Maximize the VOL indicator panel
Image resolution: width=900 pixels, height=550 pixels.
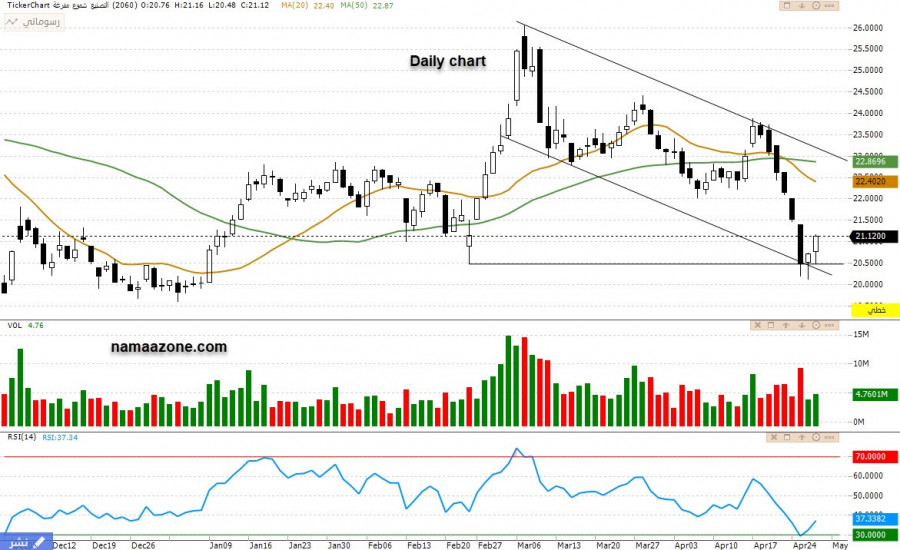click(x=772, y=325)
